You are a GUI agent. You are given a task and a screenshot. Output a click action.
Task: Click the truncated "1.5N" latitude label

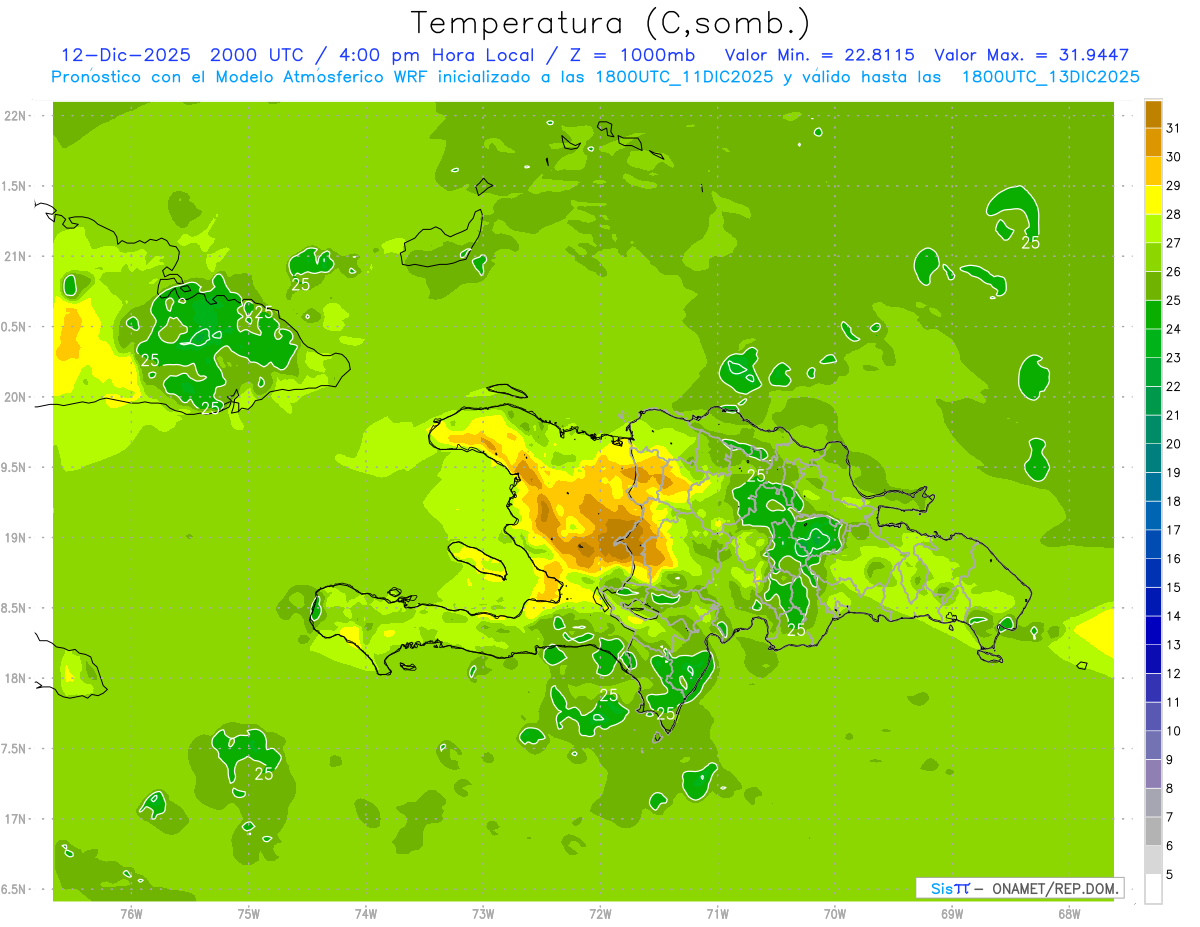pyautogui.click(x=14, y=186)
